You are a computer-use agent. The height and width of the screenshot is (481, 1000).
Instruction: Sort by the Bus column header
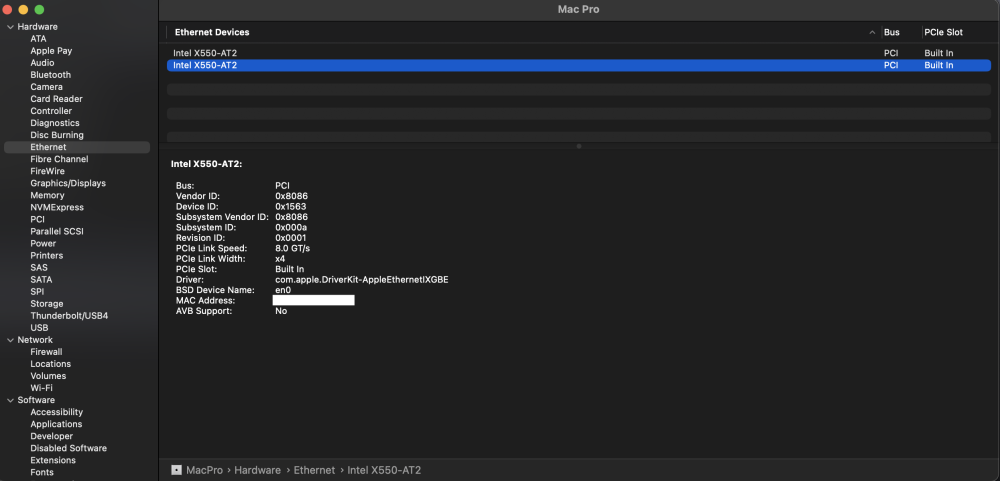click(x=892, y=32)
